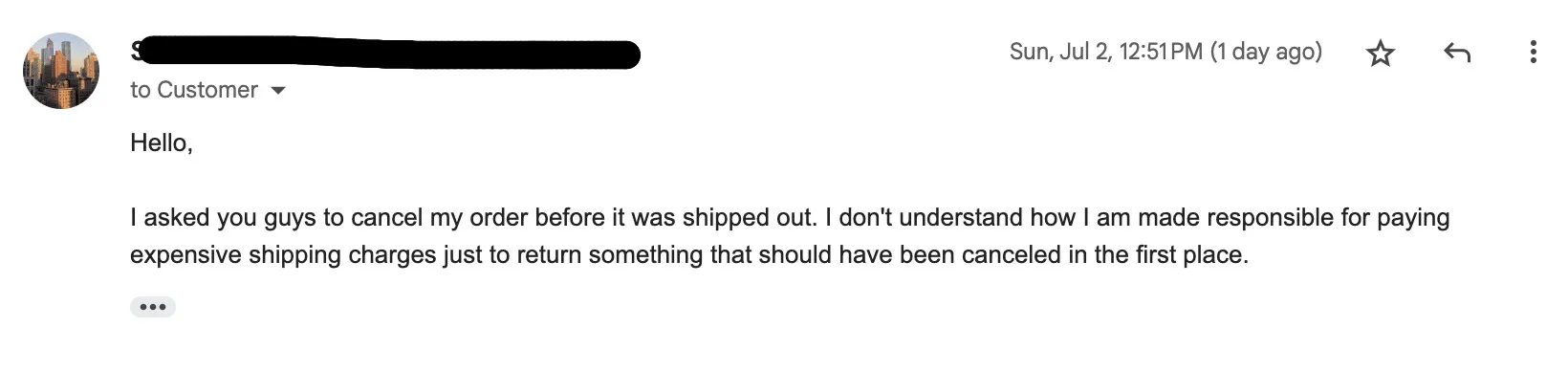The height and width of the screenshot is (371, 1568).
Task: Click the "to Customer" recipient text
Action: (194, 90)
